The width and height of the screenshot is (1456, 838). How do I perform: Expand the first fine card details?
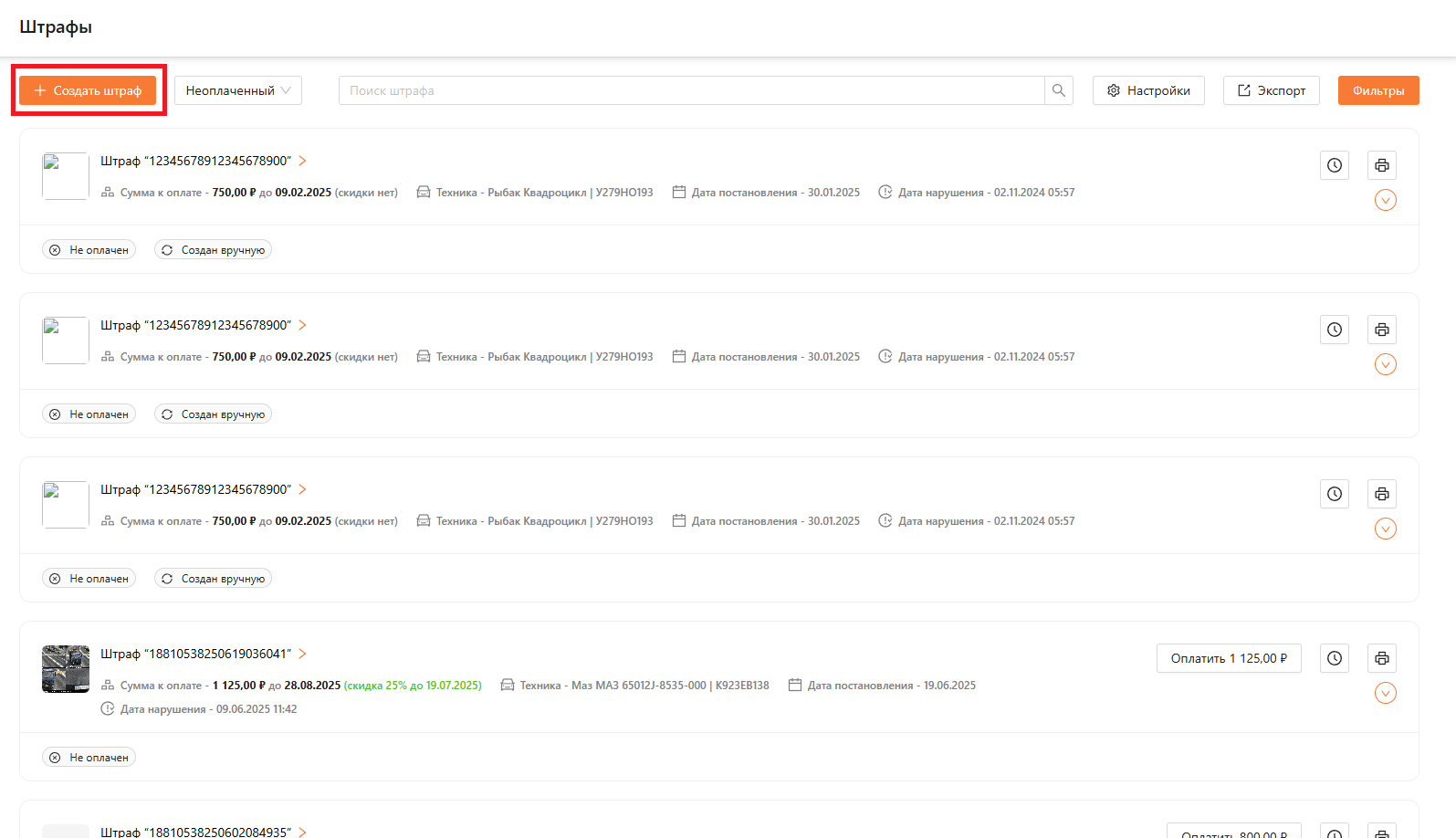coord(1385,200)
